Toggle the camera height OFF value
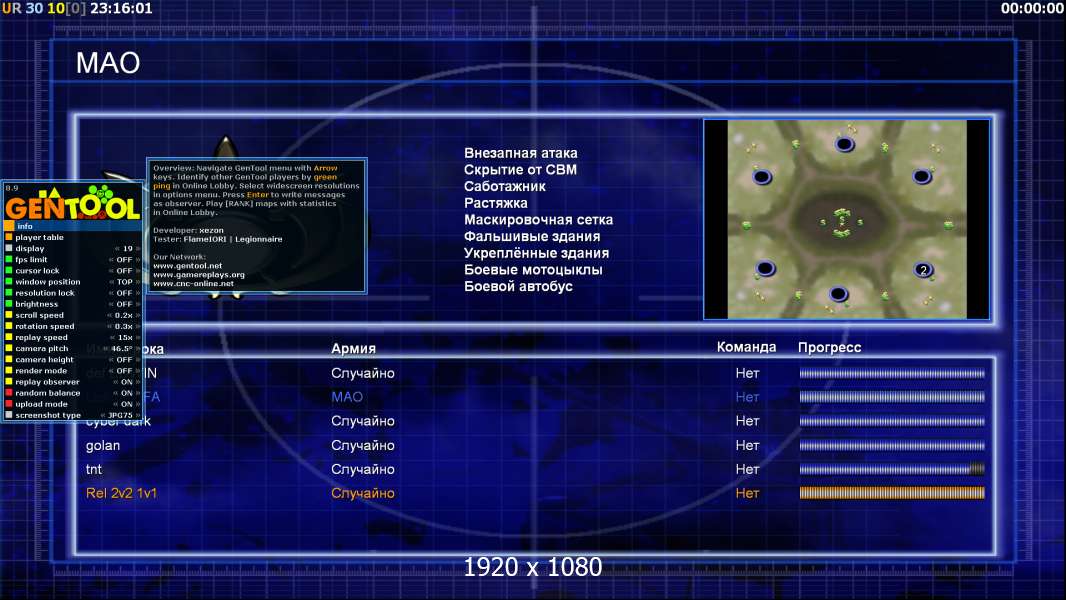 tap(124, 359)
